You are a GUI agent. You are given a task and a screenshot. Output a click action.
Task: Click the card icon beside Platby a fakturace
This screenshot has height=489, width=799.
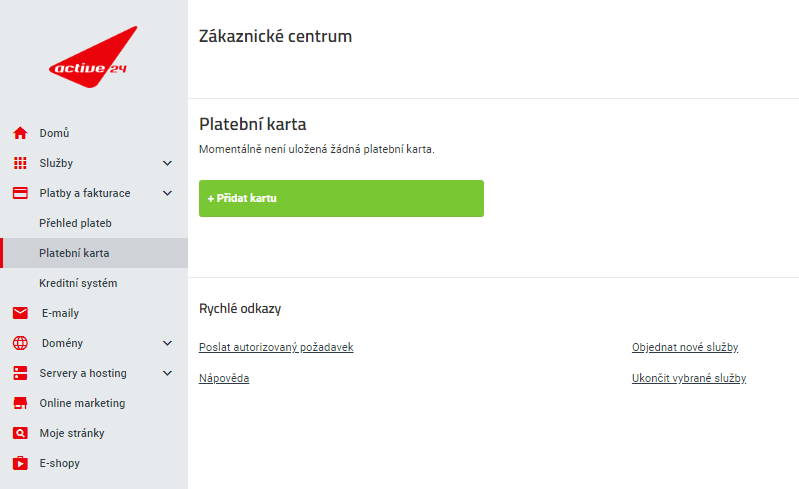tap(20, 193)
